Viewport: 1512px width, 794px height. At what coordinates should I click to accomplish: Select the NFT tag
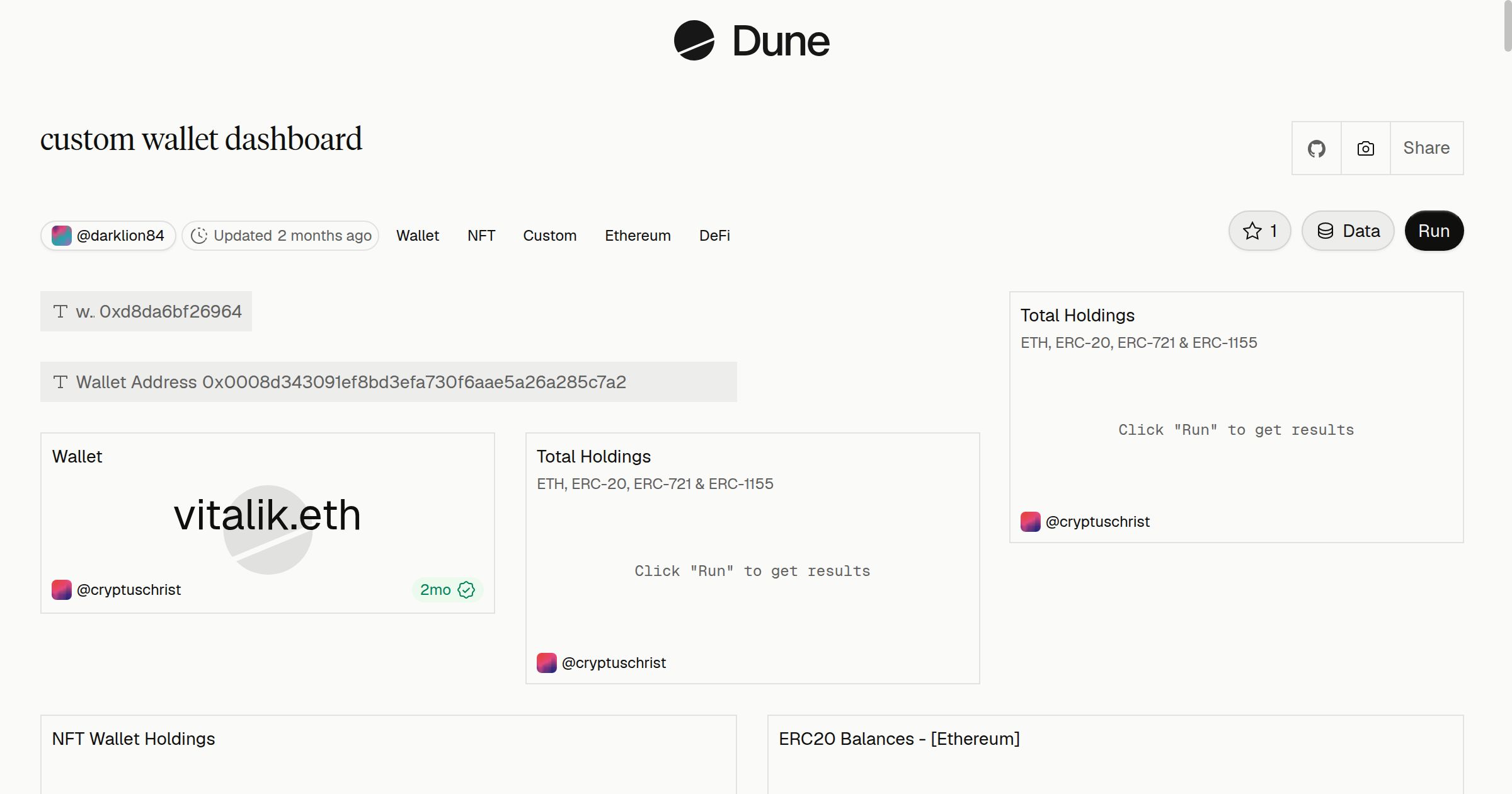click(481, 236)
